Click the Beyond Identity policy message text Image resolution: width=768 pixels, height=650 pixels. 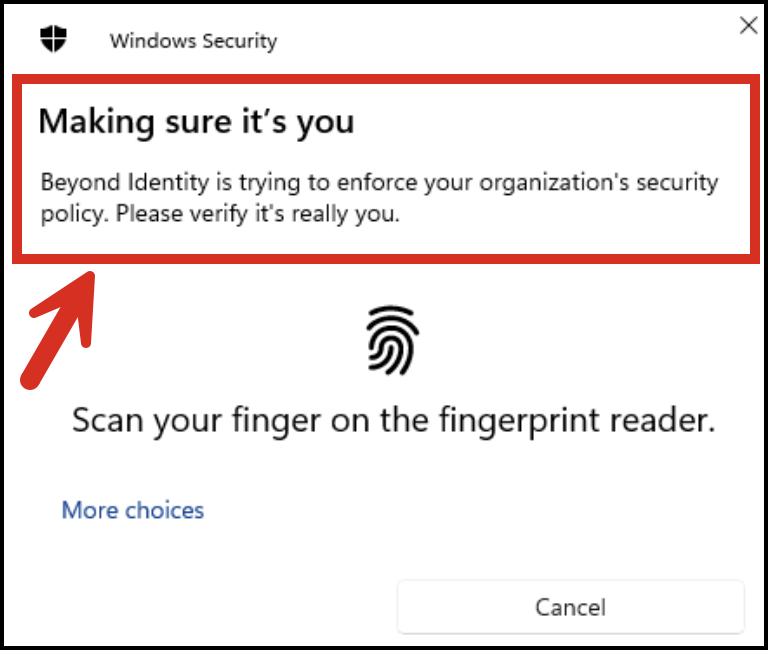tap(379, 198)
